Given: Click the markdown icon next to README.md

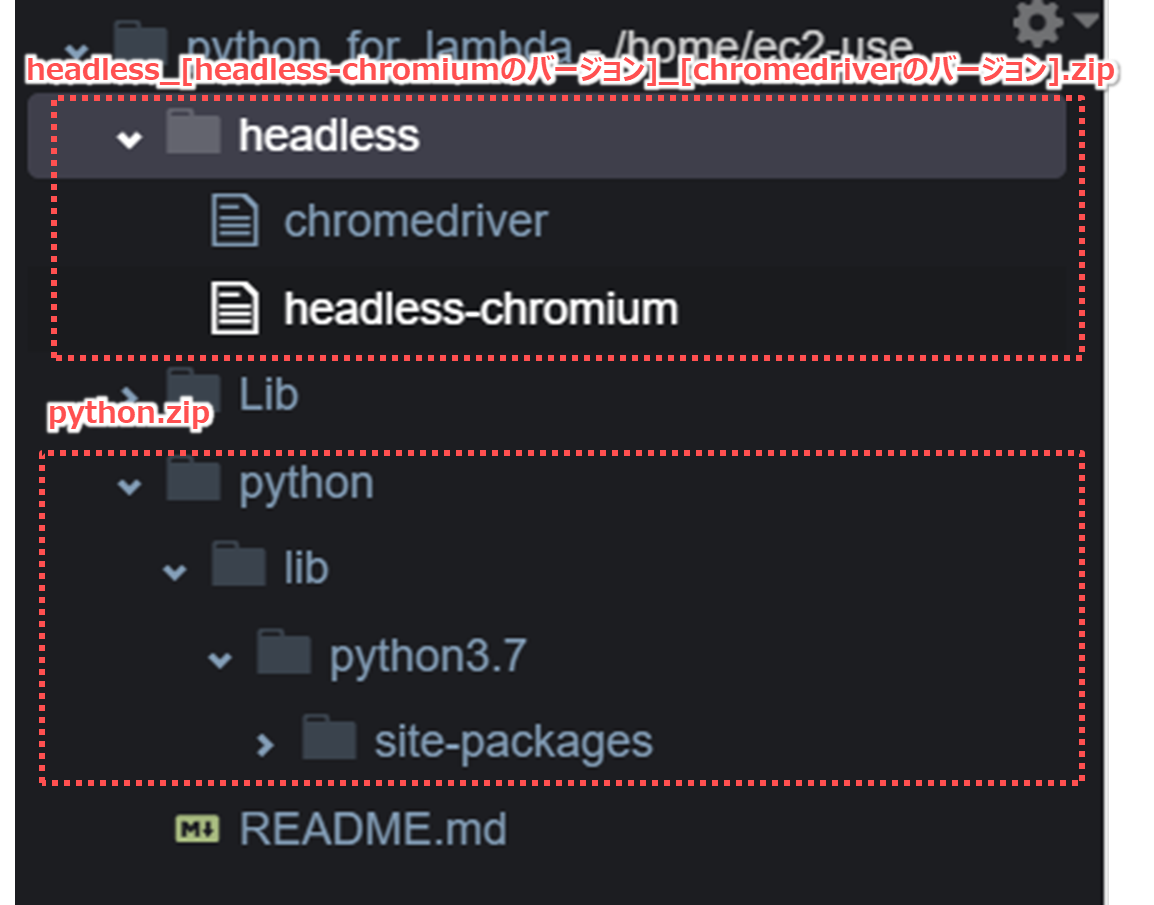Looking at the screenshot, I should [196, 828].
